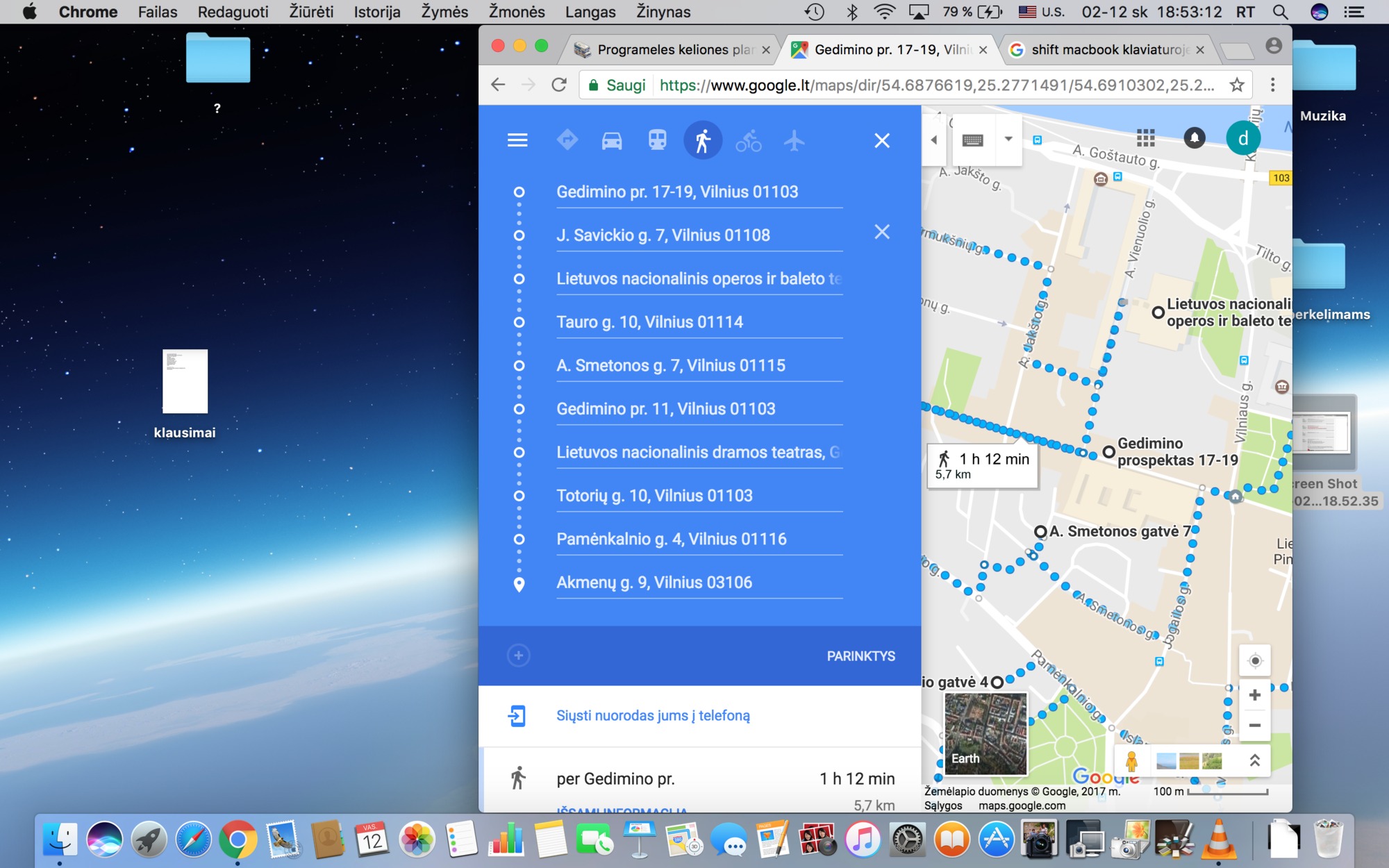The height and width of the screenshot is (868, 1389).
Task: Select driving travel mode
Action: [612, 141]
